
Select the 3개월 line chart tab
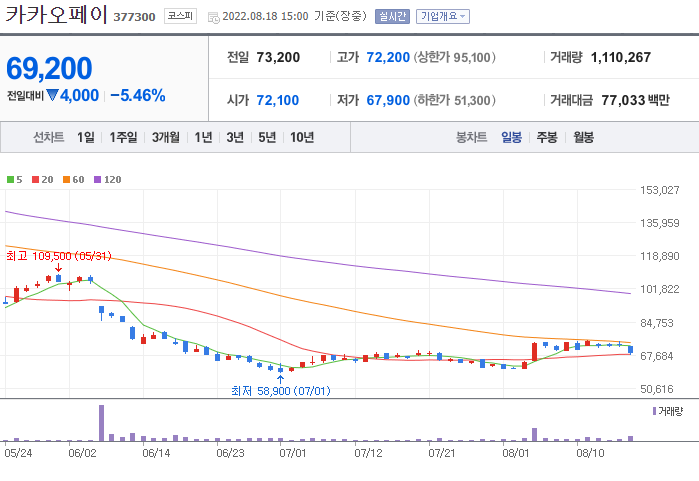tap(165, 137)
